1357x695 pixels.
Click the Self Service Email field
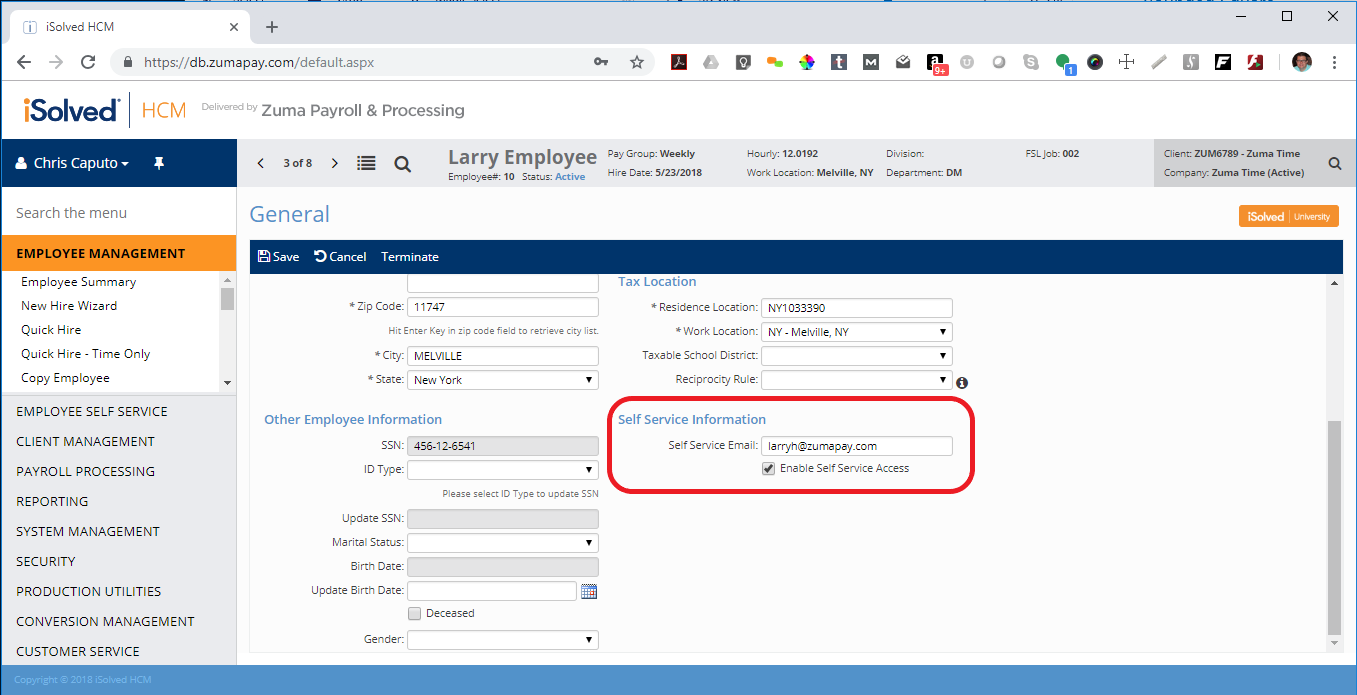pyautogui.click(x=856, y=446)
